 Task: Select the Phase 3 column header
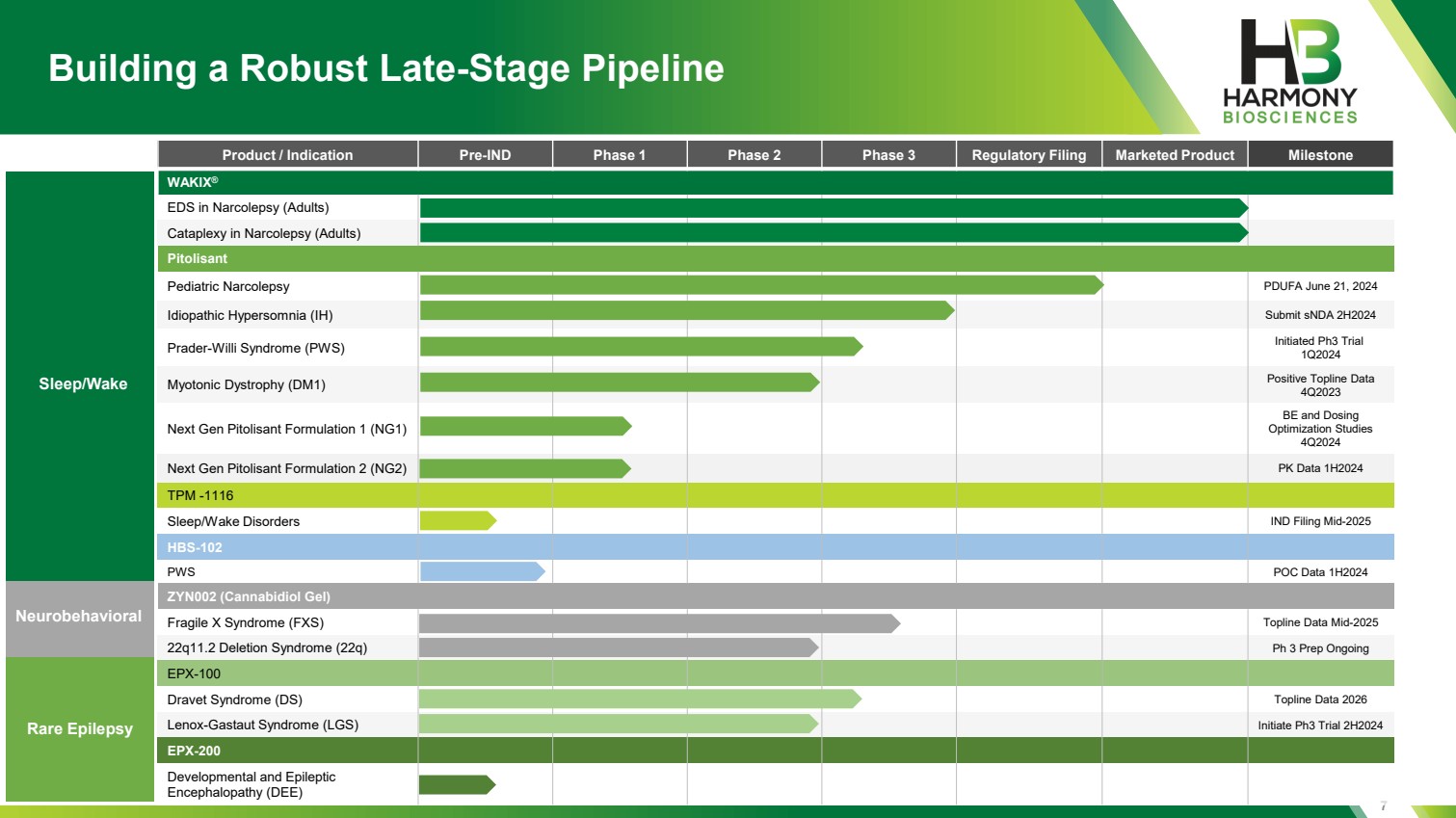click(x=888, y=155)
